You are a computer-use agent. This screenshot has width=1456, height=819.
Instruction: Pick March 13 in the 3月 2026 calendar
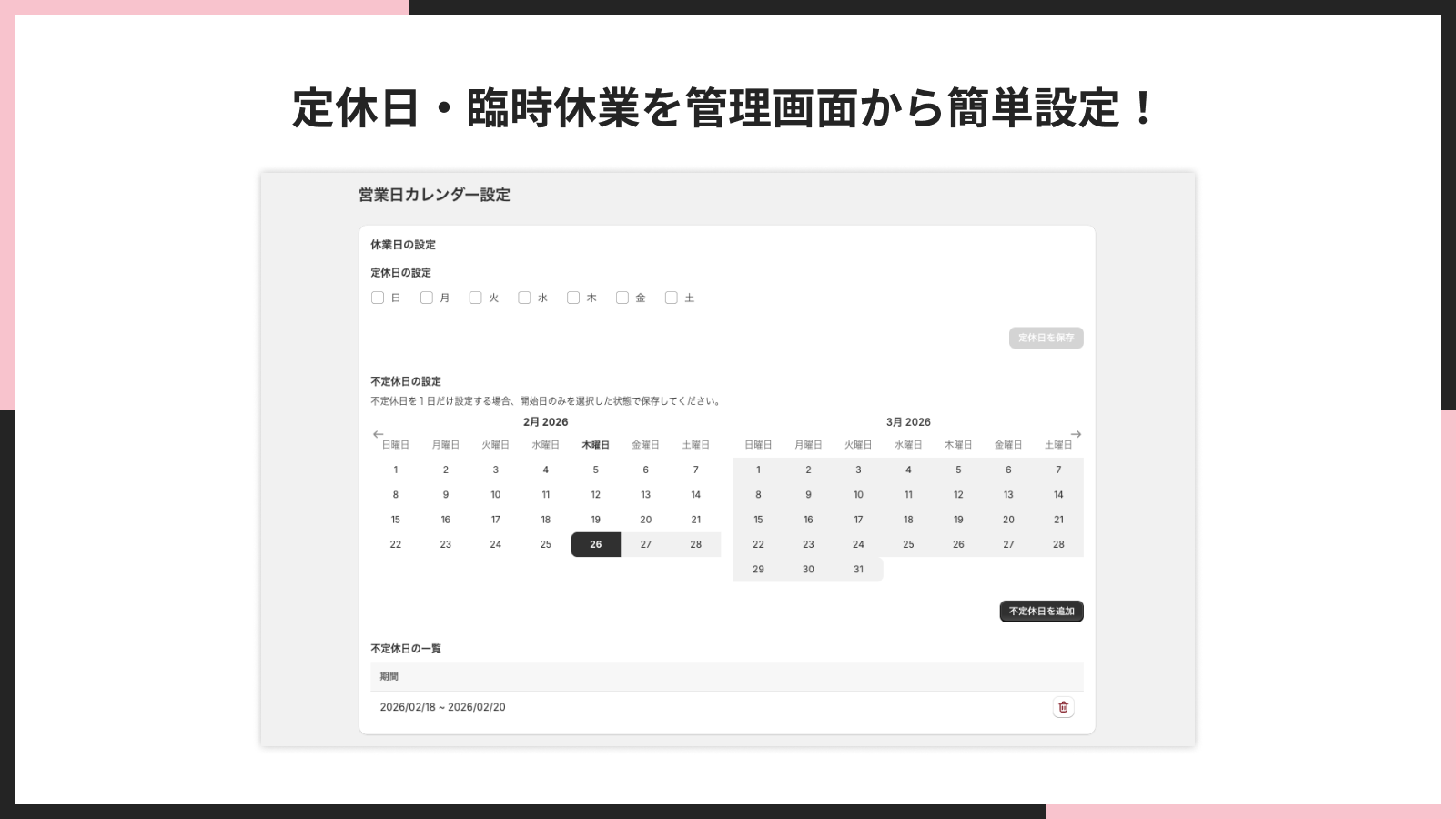coord(1008,495)
